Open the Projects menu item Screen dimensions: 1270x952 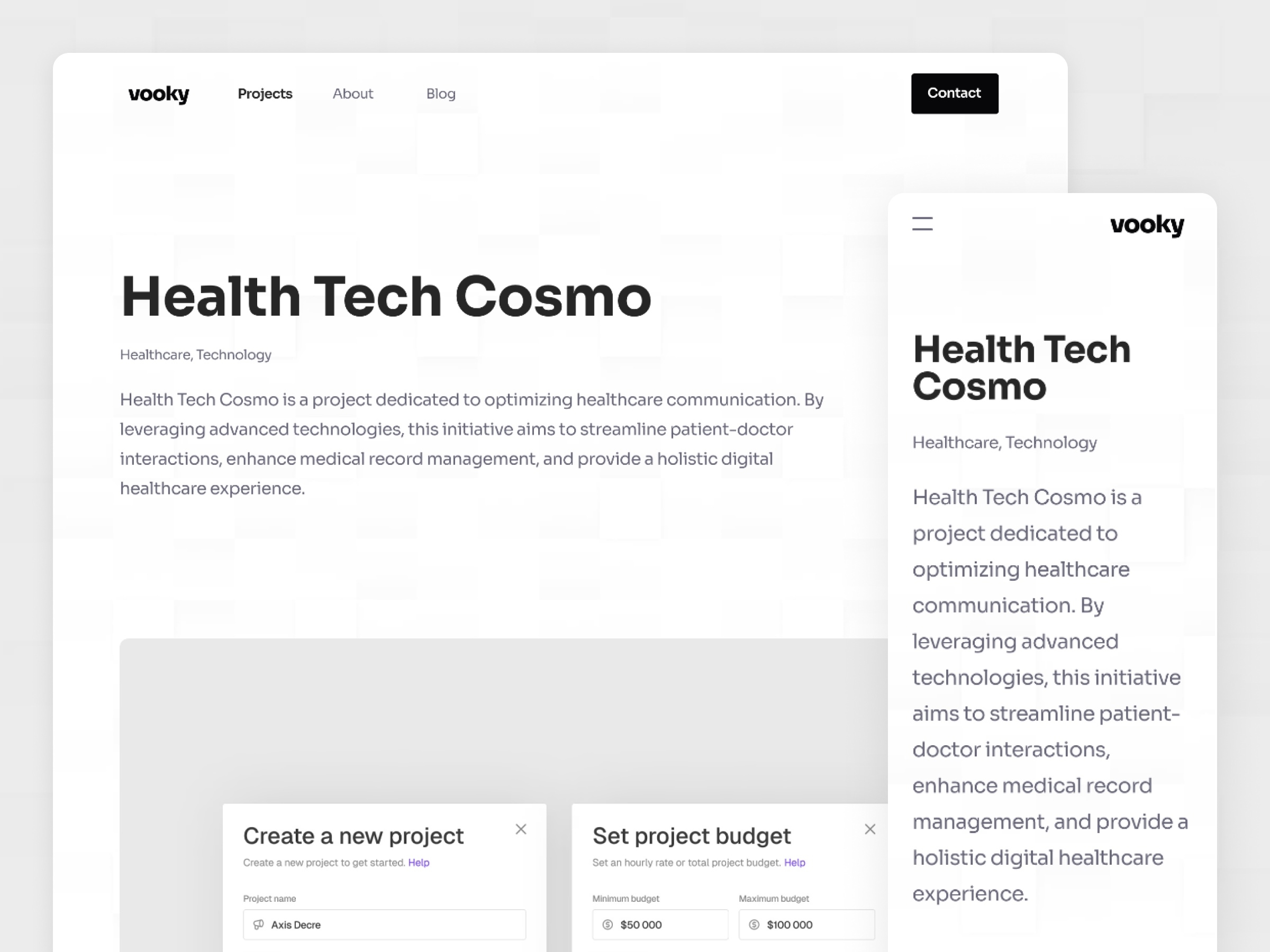click(x=265, y=93)
